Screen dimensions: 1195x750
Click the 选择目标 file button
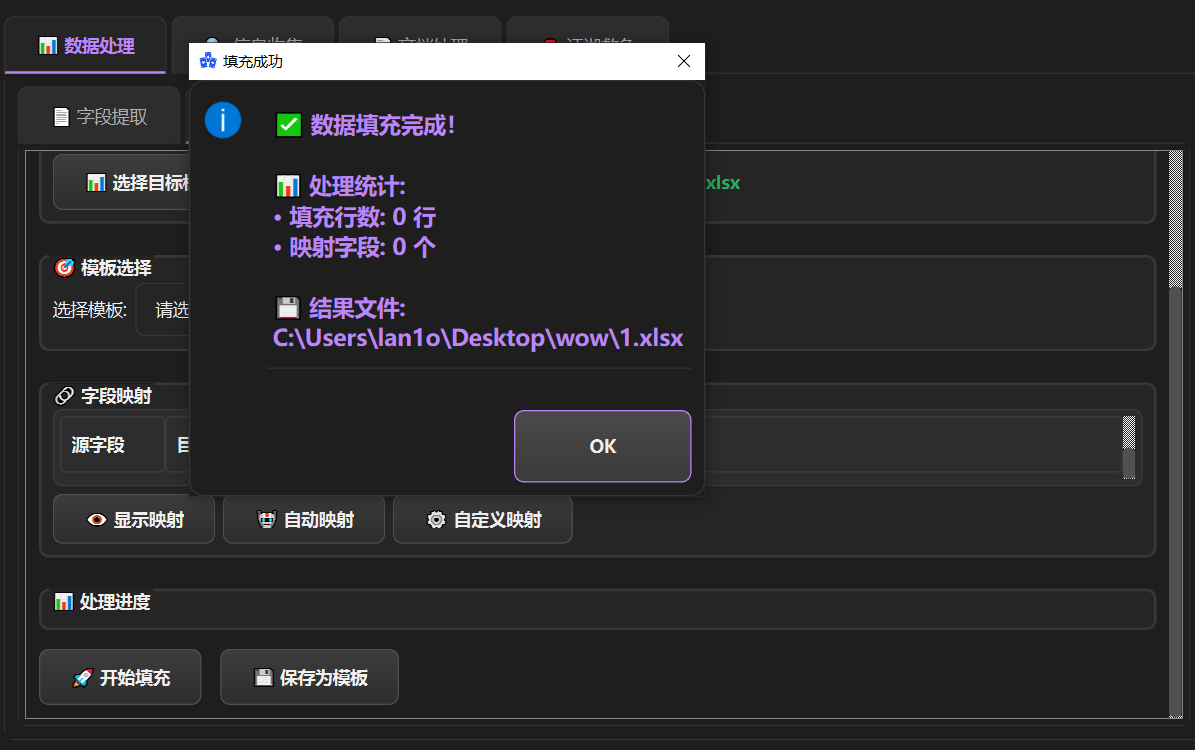click(x=122, y=183)
